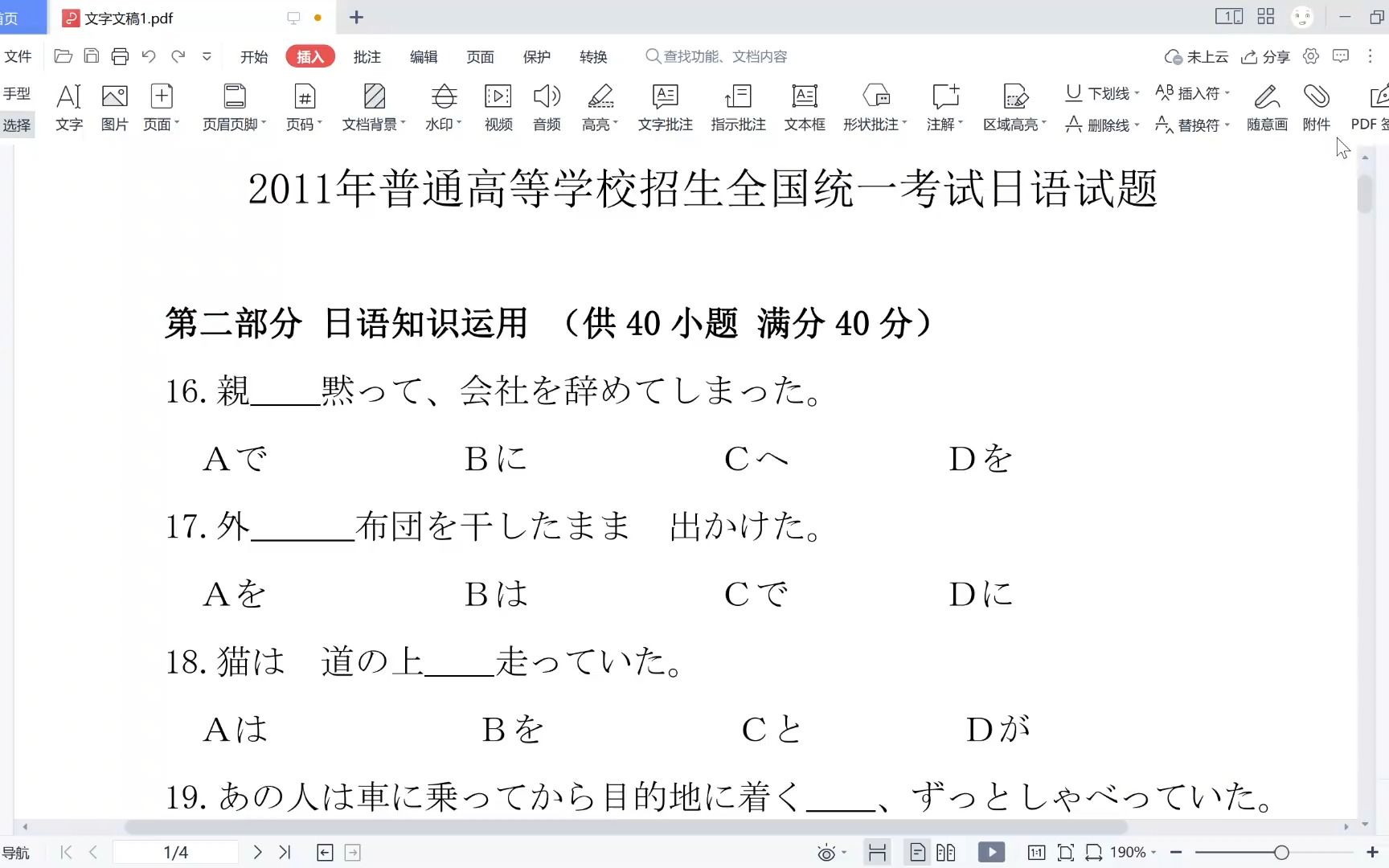Switch to the 开始 ribbon tab
The width and height of the screenshot is (1389, 868).
click(x=254, y=56)
